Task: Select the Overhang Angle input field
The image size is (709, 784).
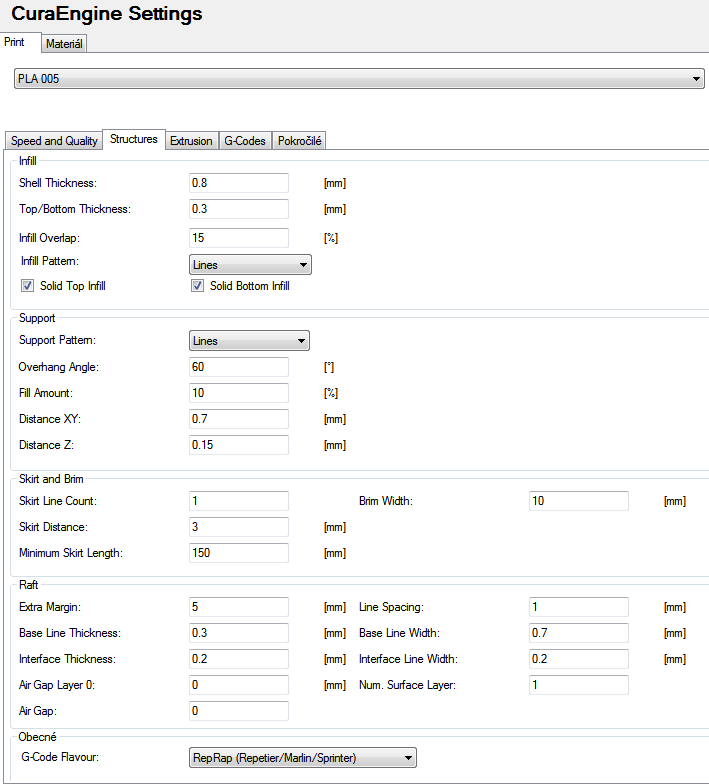Action: [238, 367]
